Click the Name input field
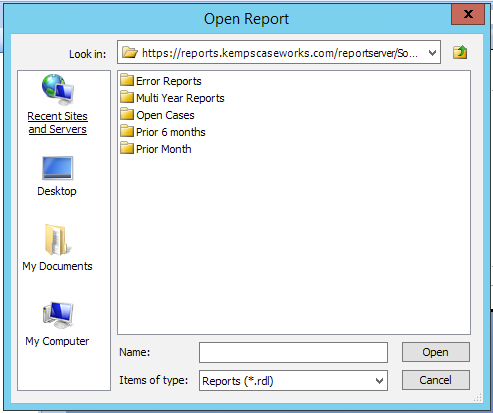Screen dimensions: 493x413 [293, 352]
